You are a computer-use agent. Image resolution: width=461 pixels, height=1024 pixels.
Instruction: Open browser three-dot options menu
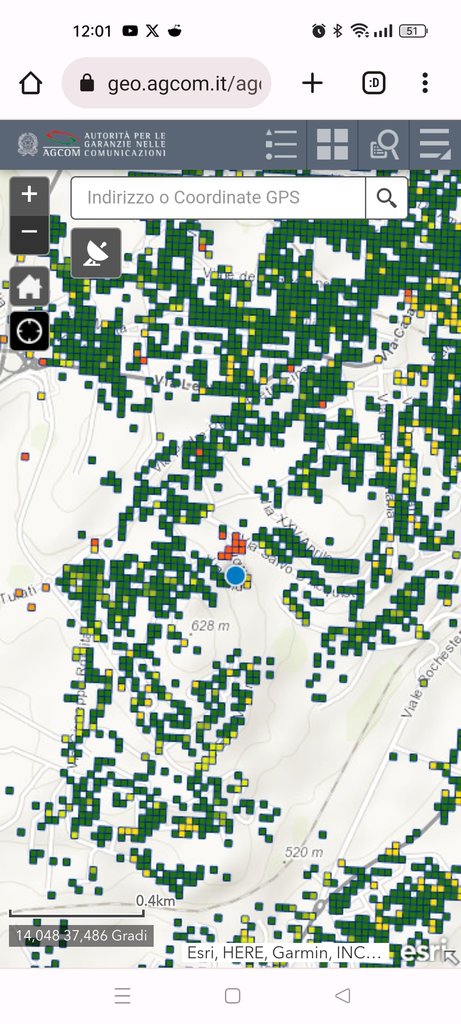425,83
